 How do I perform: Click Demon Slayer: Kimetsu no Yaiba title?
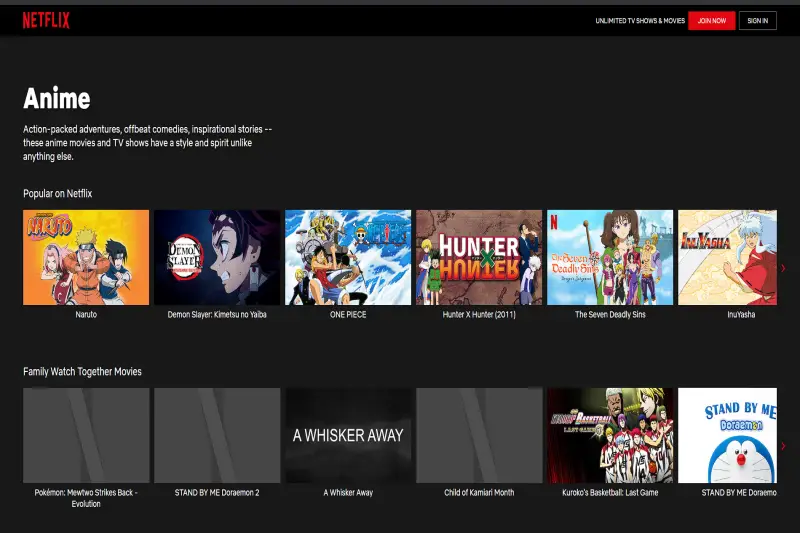tap(217, 315)
